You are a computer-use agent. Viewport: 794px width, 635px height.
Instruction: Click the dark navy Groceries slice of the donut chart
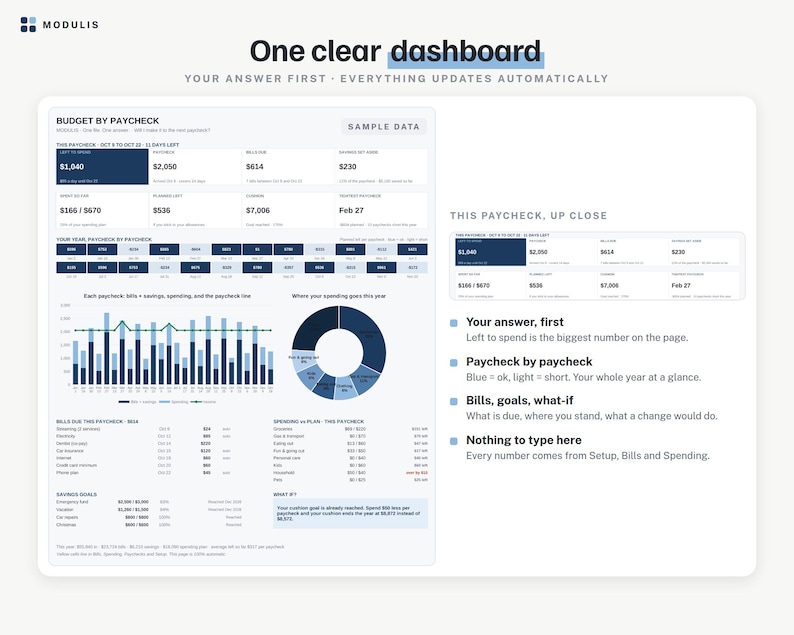coord(370,337)
